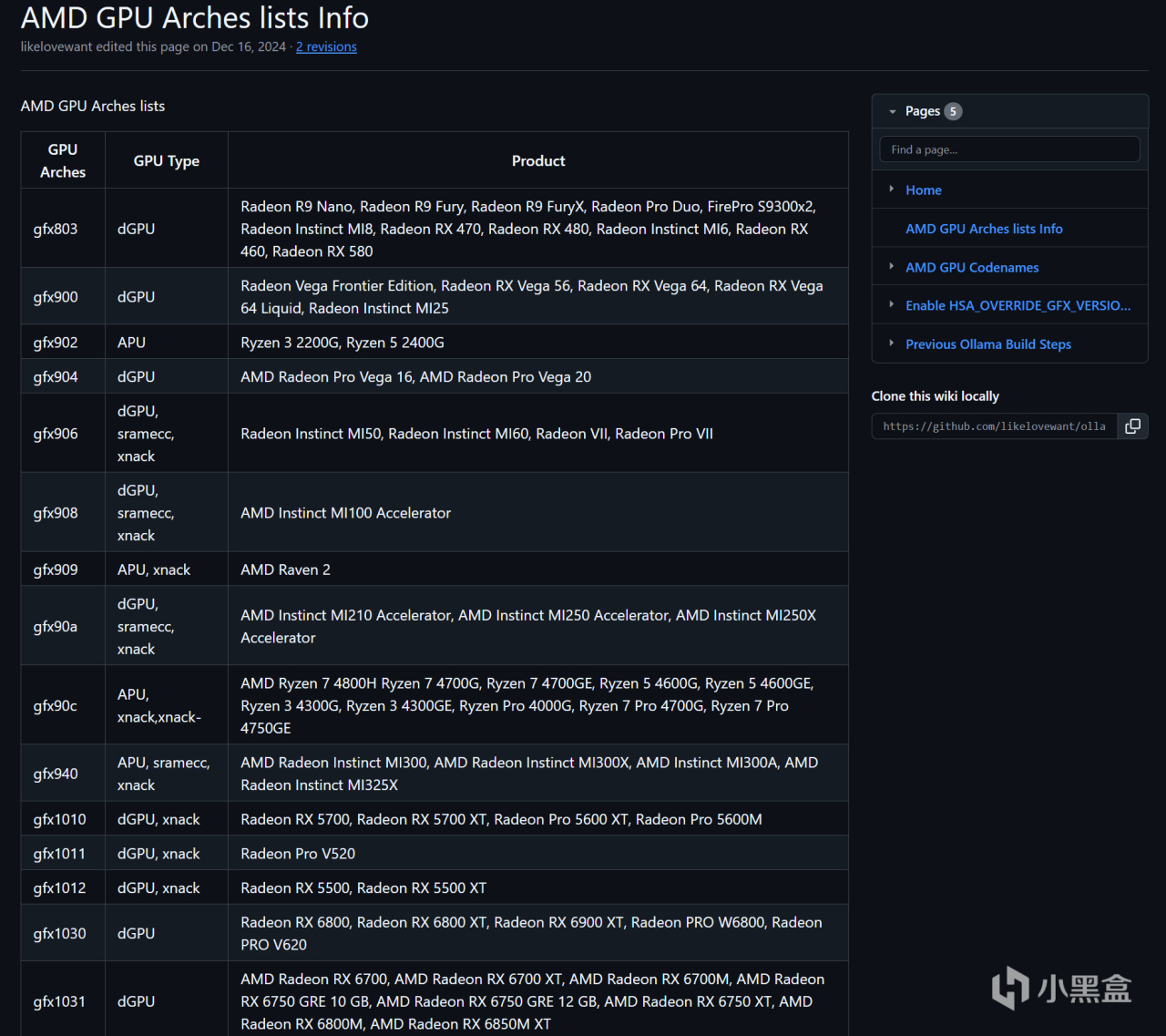The width and height of the screenshot is (1166, 1036).
Task: Collapse the Pages sidebar section
Action: coord(893,111)
